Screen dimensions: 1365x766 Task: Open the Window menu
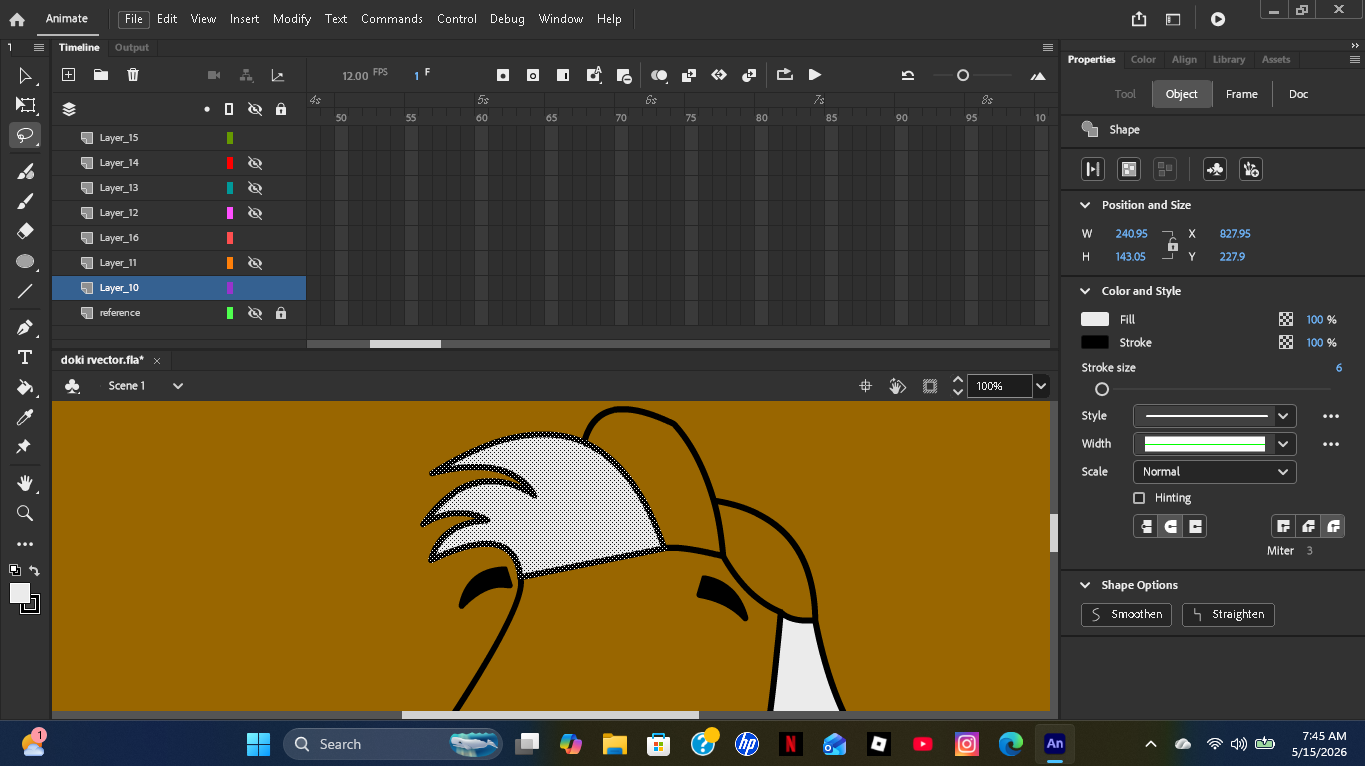(x=561, y=19)
